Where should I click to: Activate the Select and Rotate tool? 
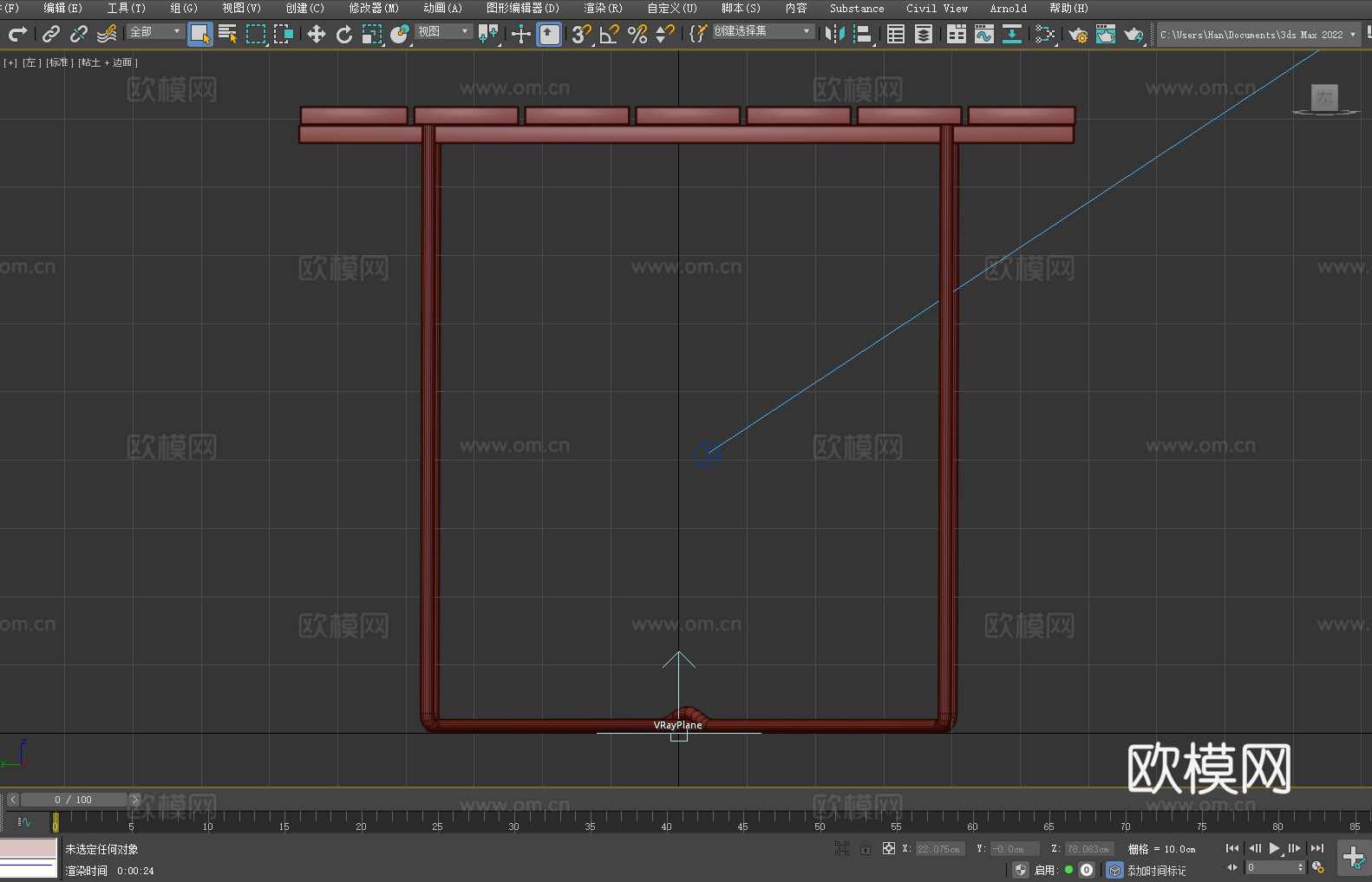[344, 34]
